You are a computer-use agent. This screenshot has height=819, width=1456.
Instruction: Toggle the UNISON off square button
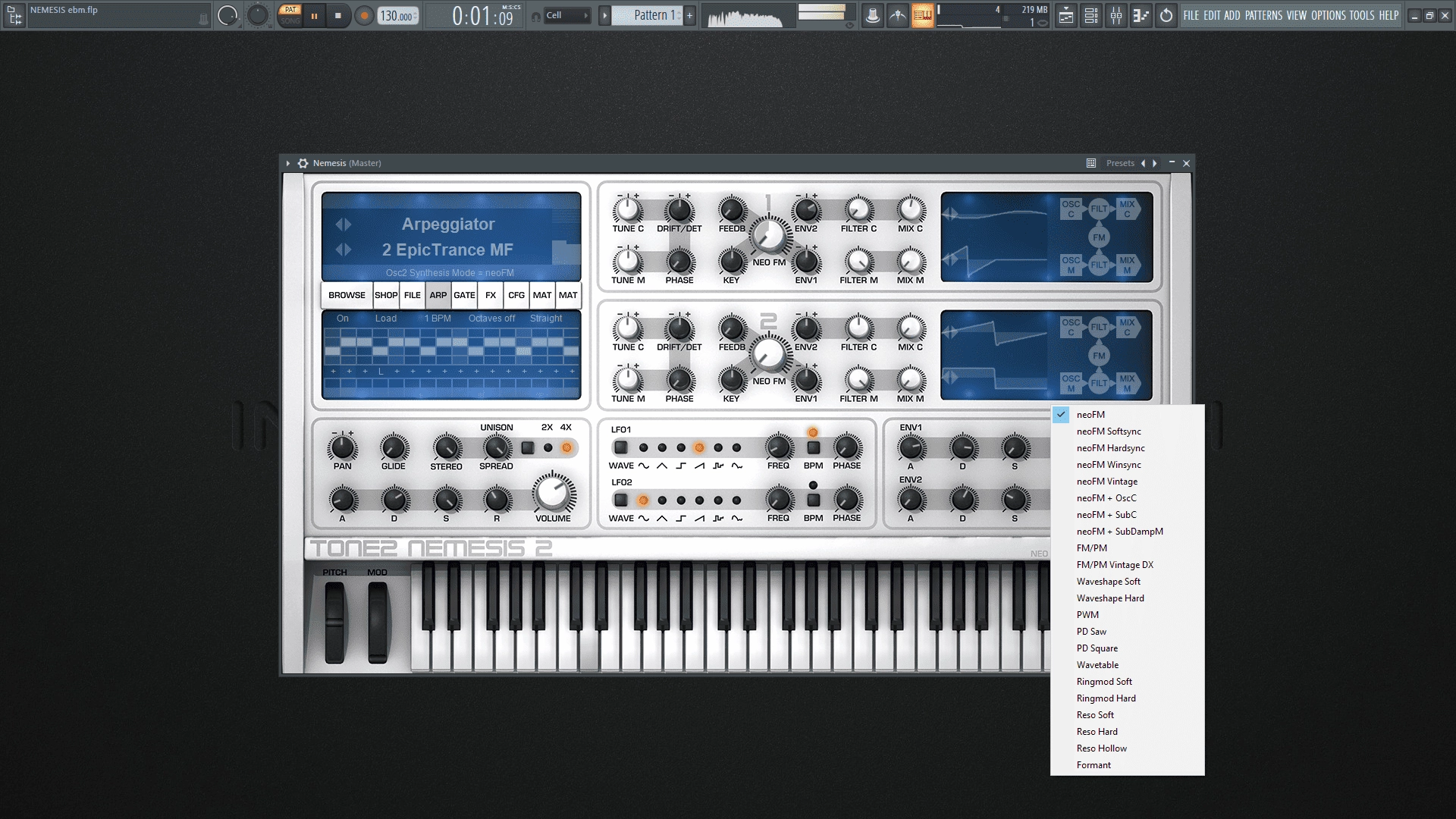[528, 448]
